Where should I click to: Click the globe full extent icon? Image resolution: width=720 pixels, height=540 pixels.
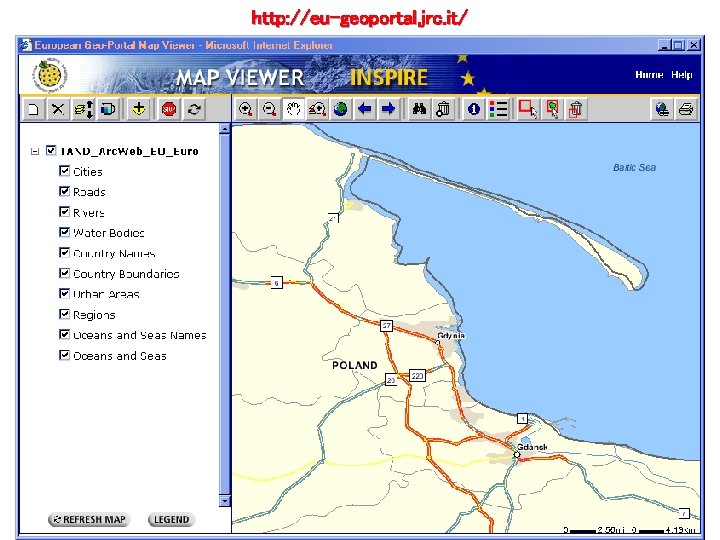tap(341, 109)
